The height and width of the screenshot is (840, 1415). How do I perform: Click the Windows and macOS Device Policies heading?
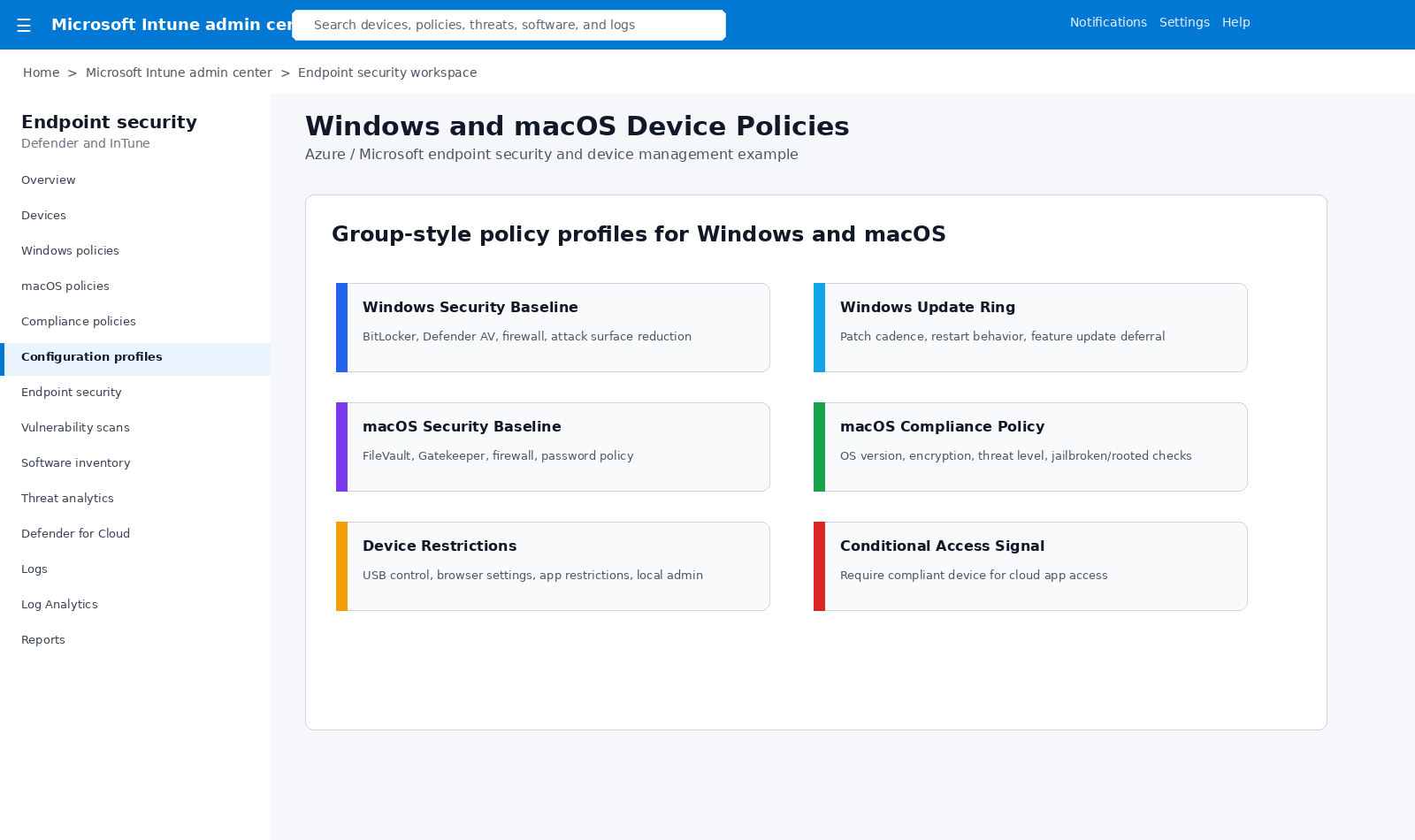pos(577,126)
